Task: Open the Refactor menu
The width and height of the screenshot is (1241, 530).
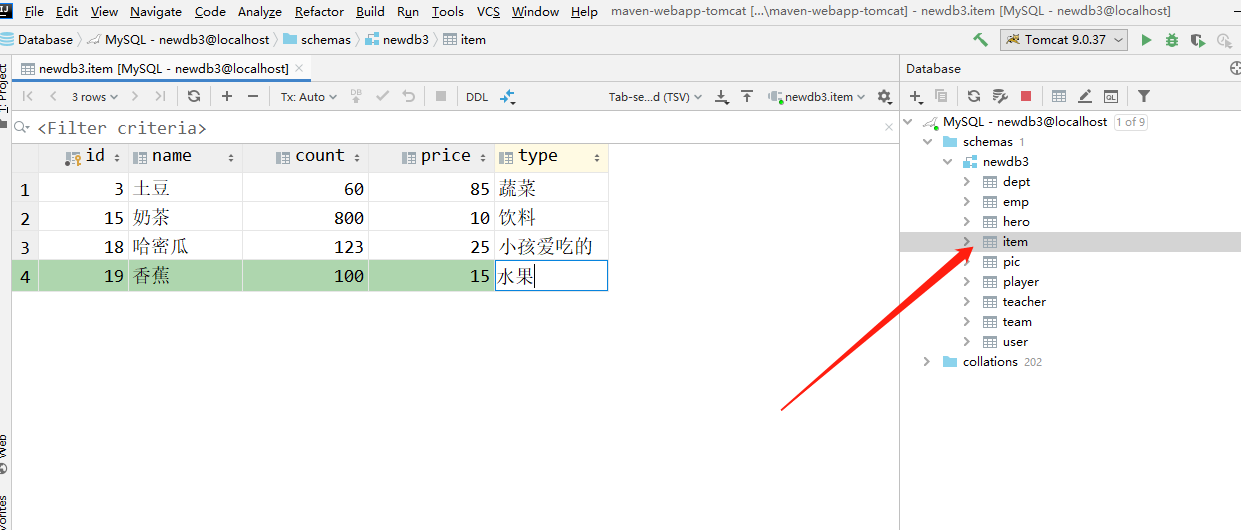Action: 319,12
